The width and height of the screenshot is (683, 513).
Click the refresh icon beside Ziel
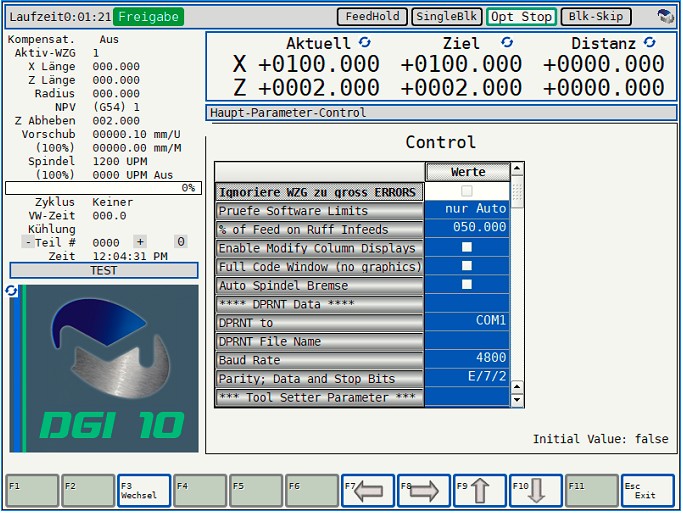click(x=507, y=42)
